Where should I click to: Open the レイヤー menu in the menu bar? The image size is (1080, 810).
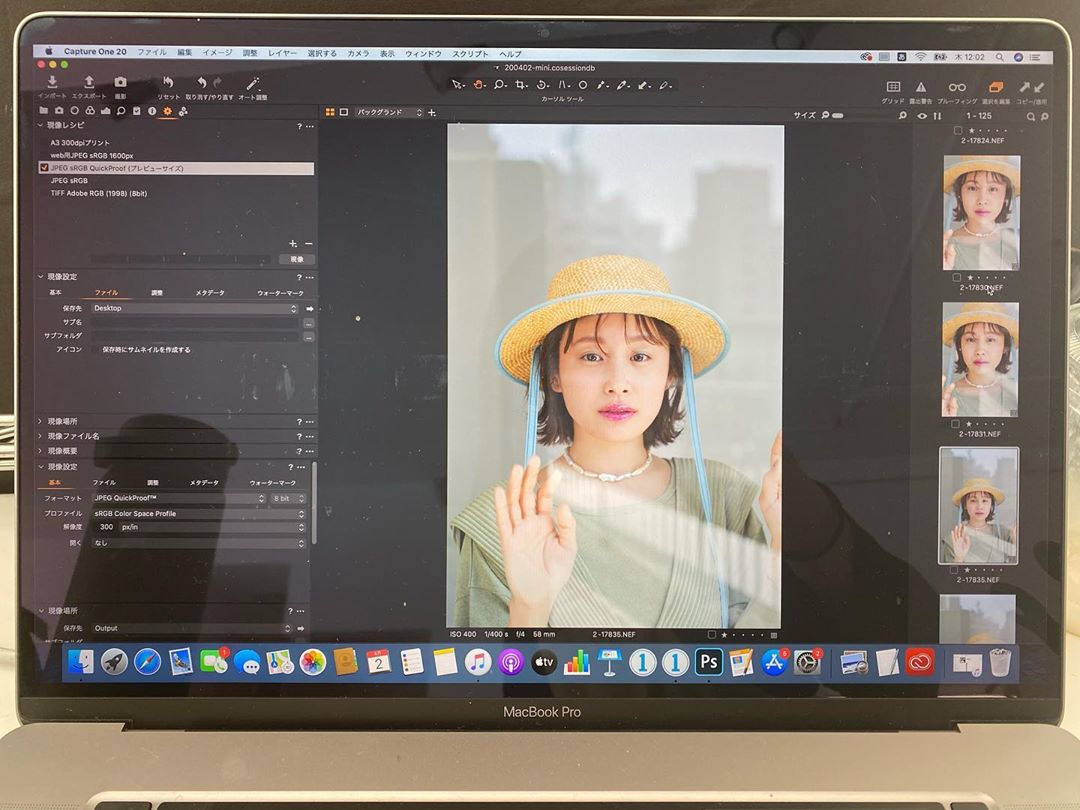283,53
